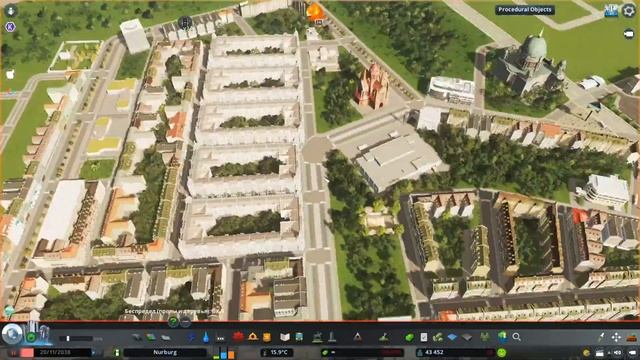This screenshot has height=360, width=640.
Task: Adjust the small slider beside the info globe
Action: [76, 338]
